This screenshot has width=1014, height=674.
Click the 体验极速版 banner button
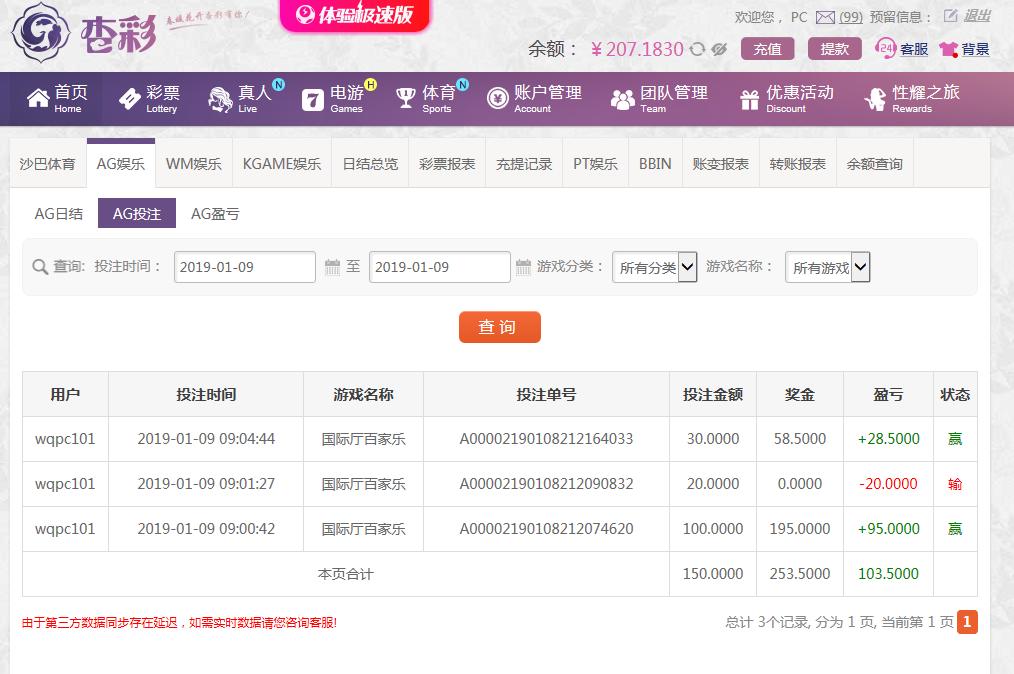point(354,15)
